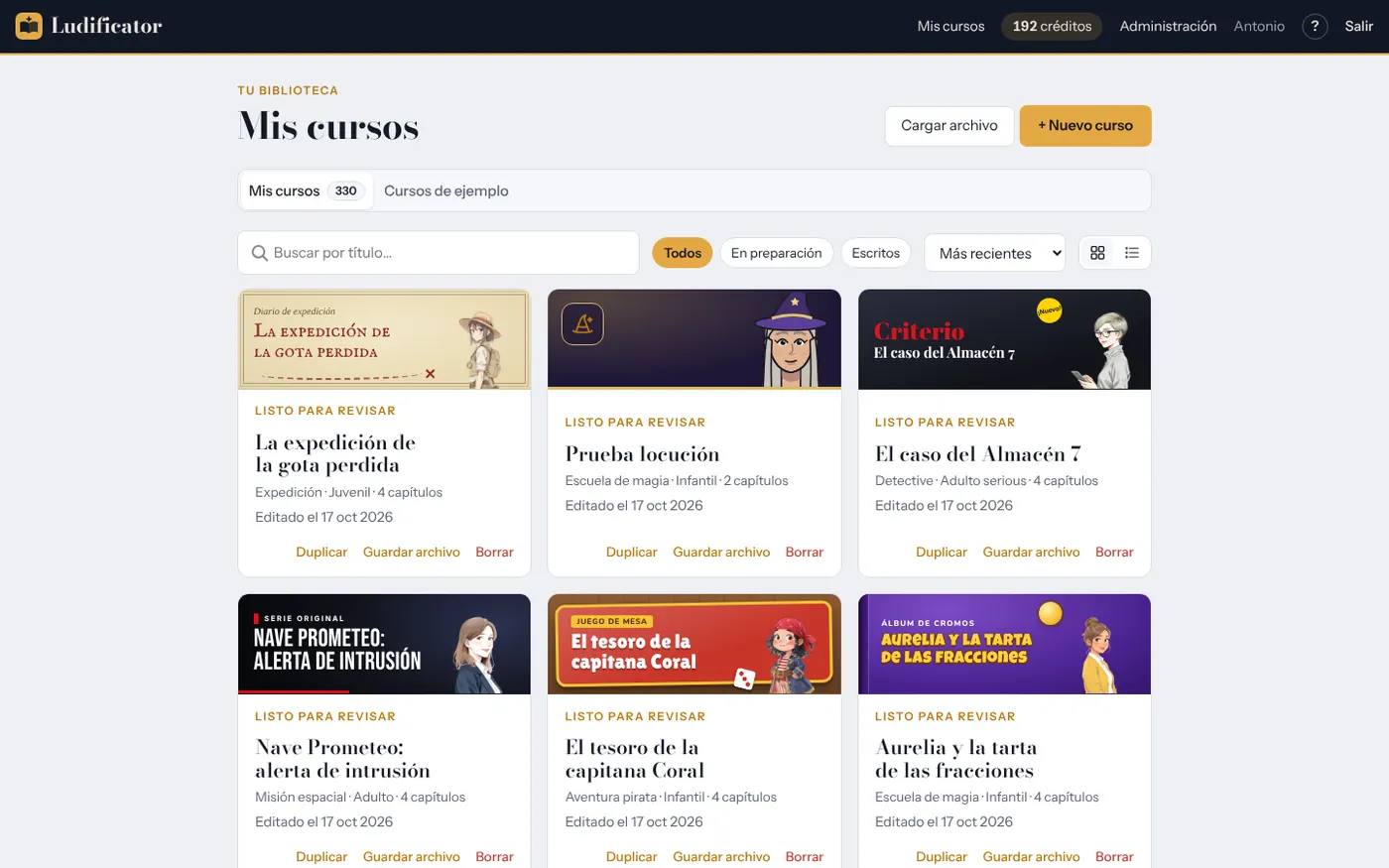Open the Antonio user profile link
1389x868 pixels.
click(1259, 26)
